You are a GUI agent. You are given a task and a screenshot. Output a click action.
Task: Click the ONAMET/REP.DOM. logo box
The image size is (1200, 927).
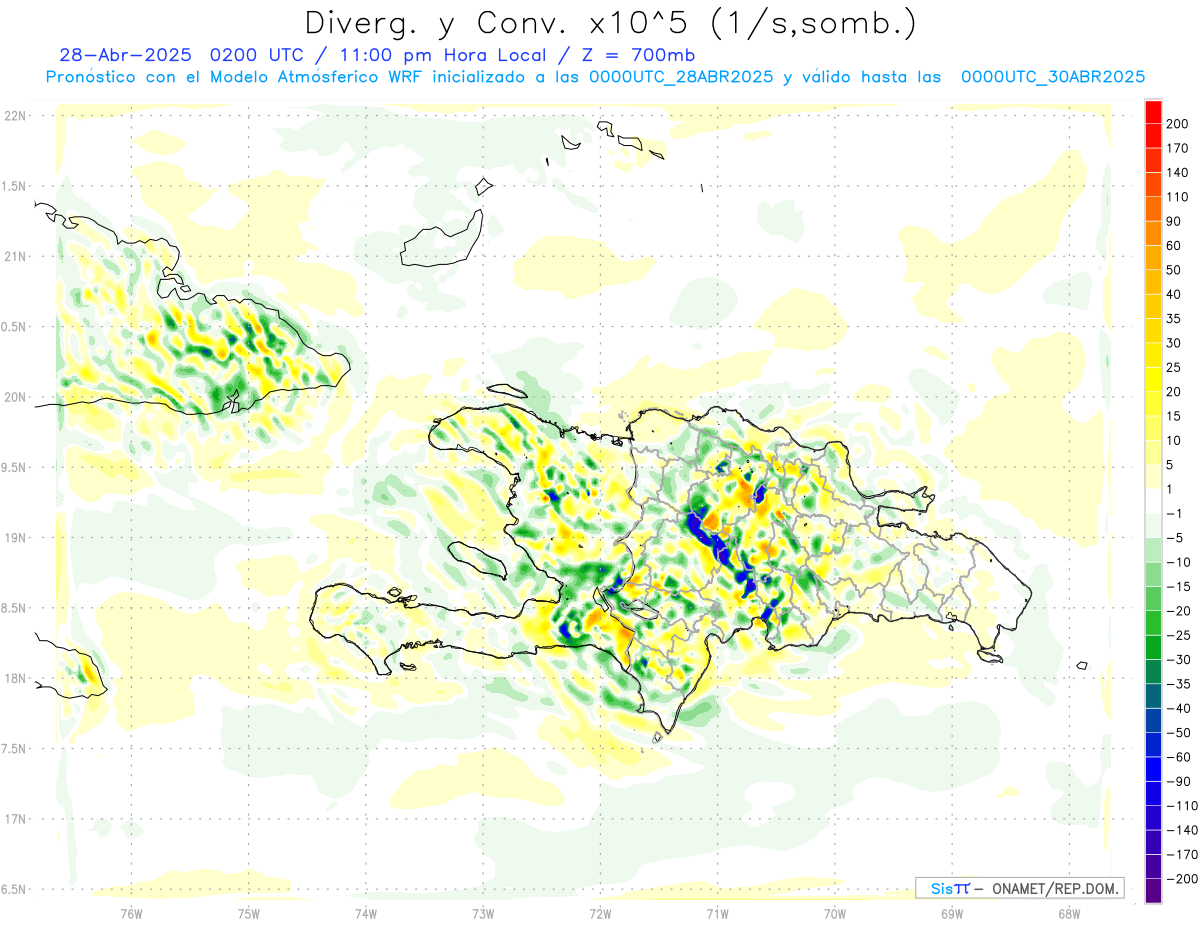1019,888
